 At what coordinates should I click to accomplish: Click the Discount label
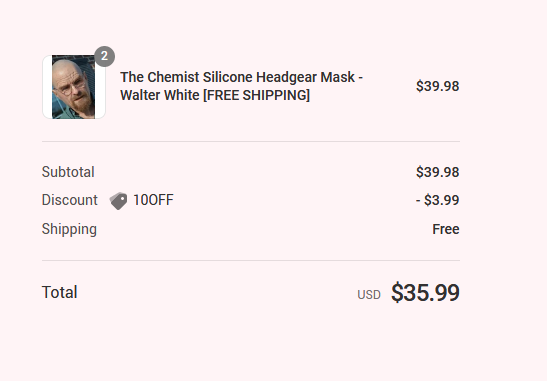70,200
